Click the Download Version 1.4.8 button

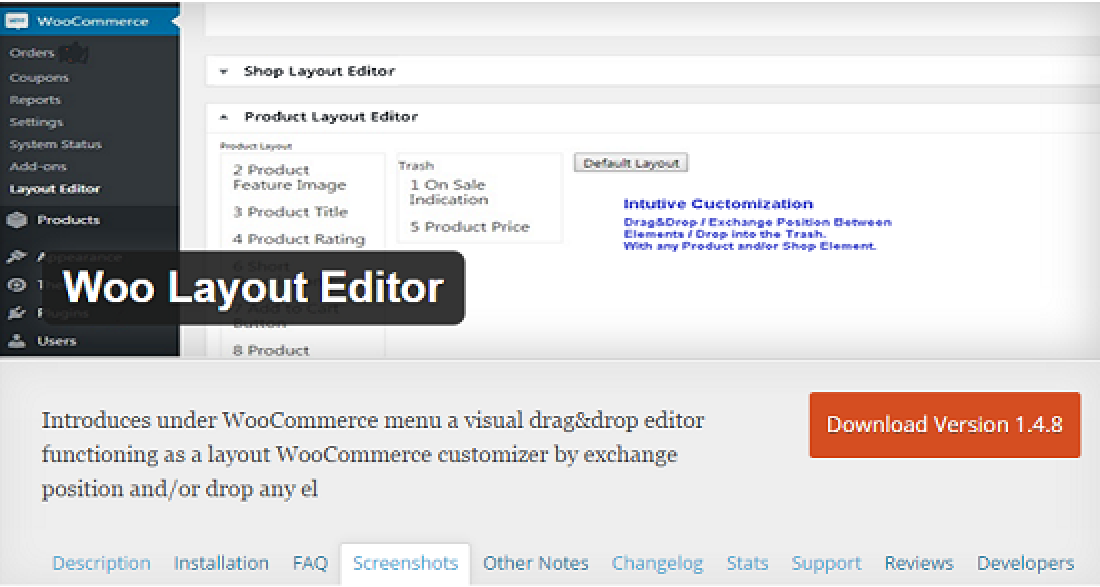coord(945,425)
